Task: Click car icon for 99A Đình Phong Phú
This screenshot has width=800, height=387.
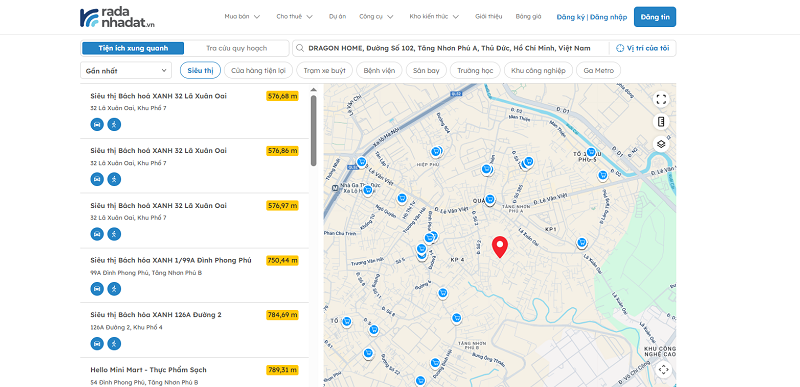Action: (97, 289)
